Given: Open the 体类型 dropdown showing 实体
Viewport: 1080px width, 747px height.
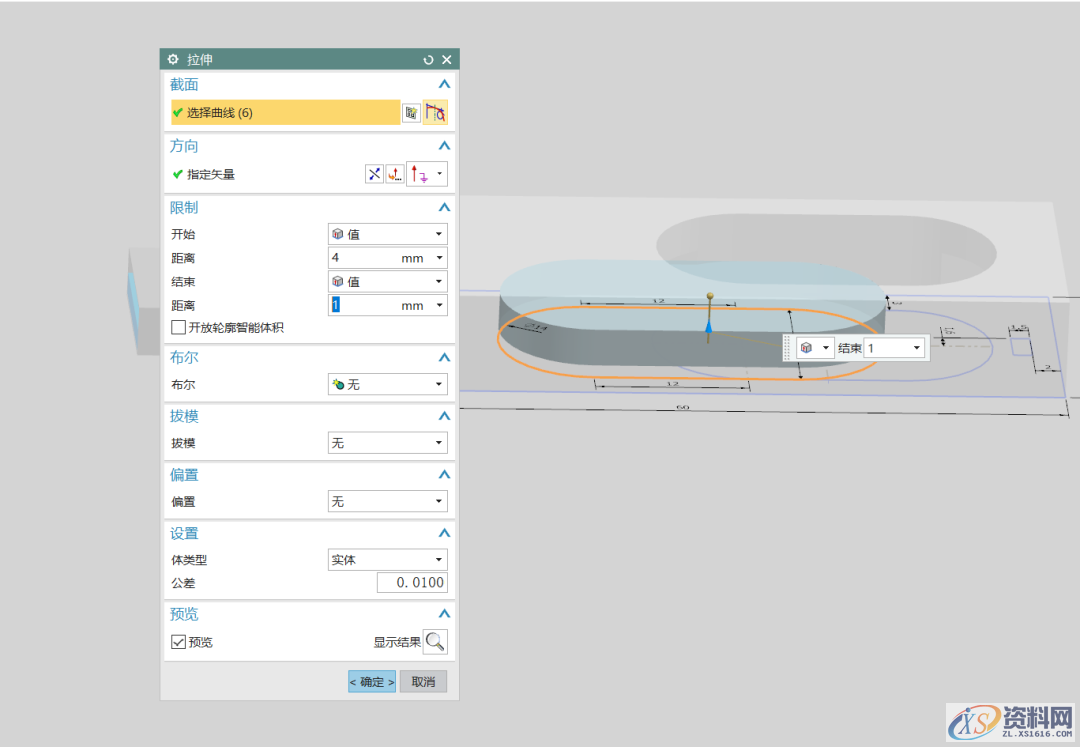Looking at the screenshot, I should (437, 559).
